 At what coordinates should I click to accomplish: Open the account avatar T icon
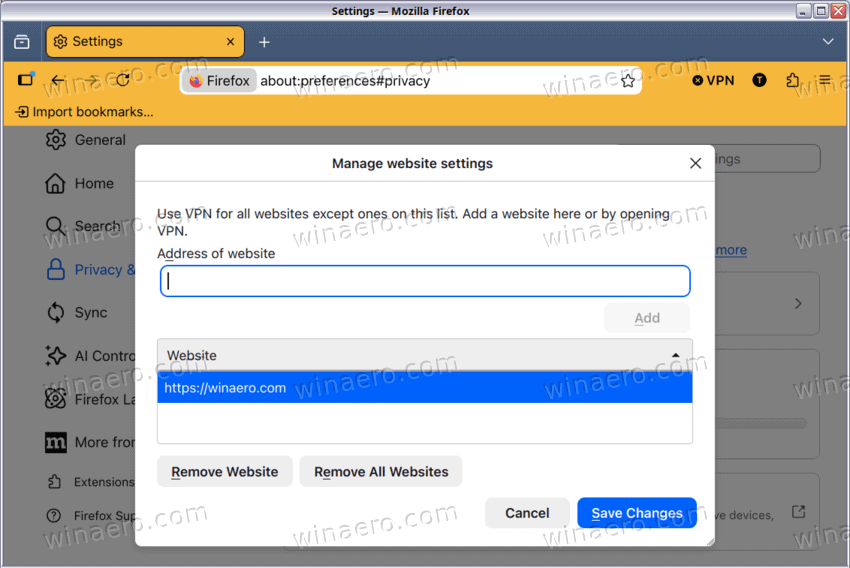point(759,80)
